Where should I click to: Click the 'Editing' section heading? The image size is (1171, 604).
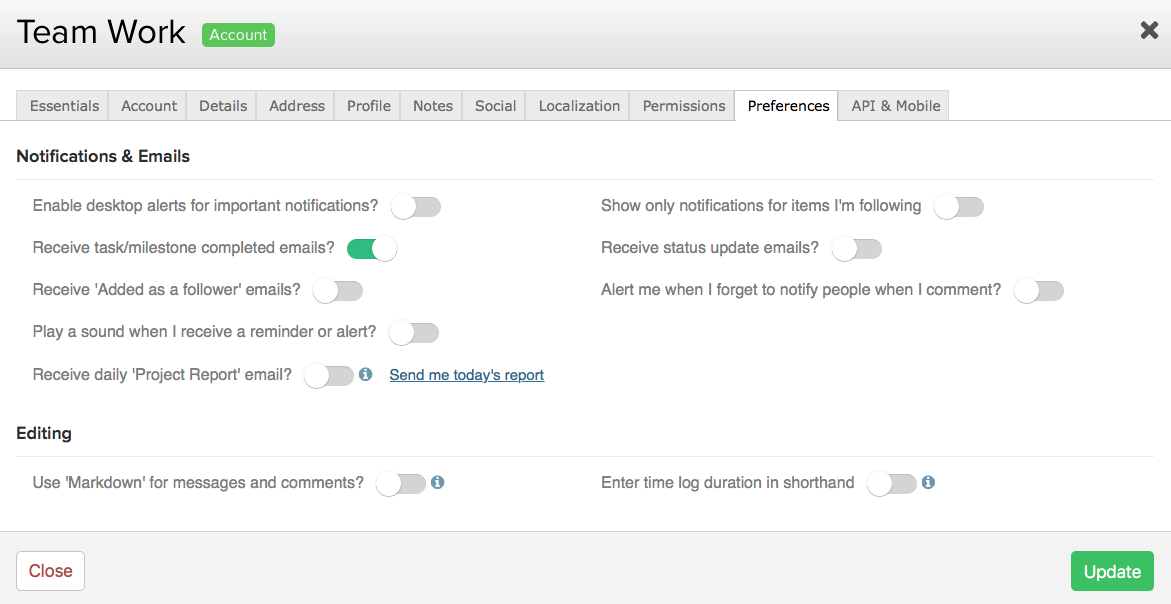pyautogui.click(x=44, y=434)
